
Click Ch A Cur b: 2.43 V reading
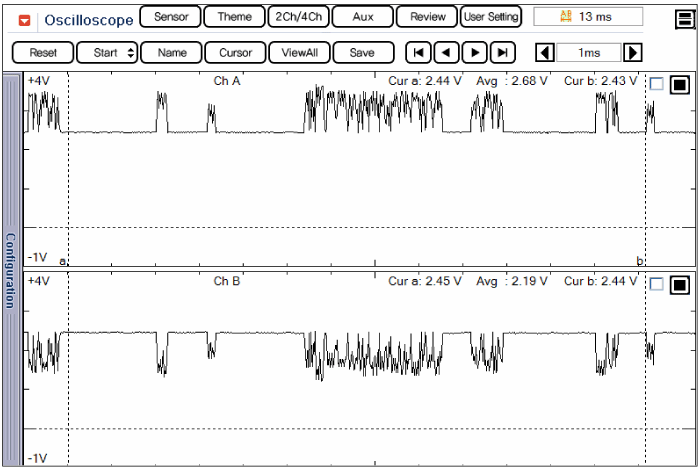pos(600,81)
